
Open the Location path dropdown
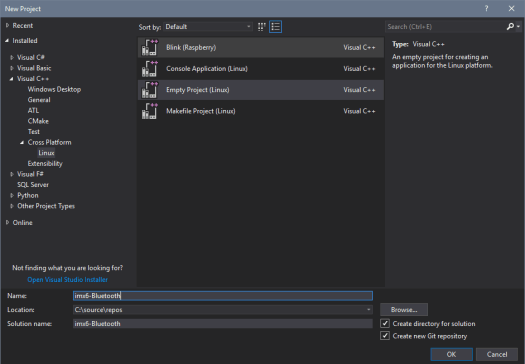click(368, 310)
